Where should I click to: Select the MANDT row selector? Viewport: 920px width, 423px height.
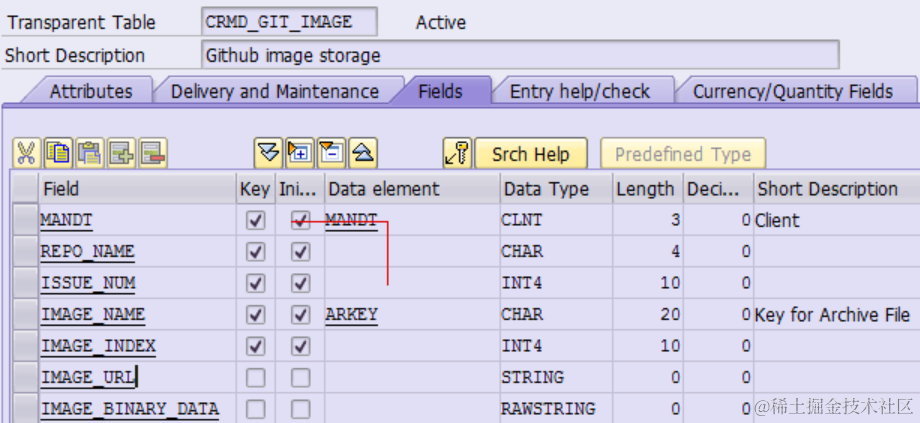click(x=25, y=221)
